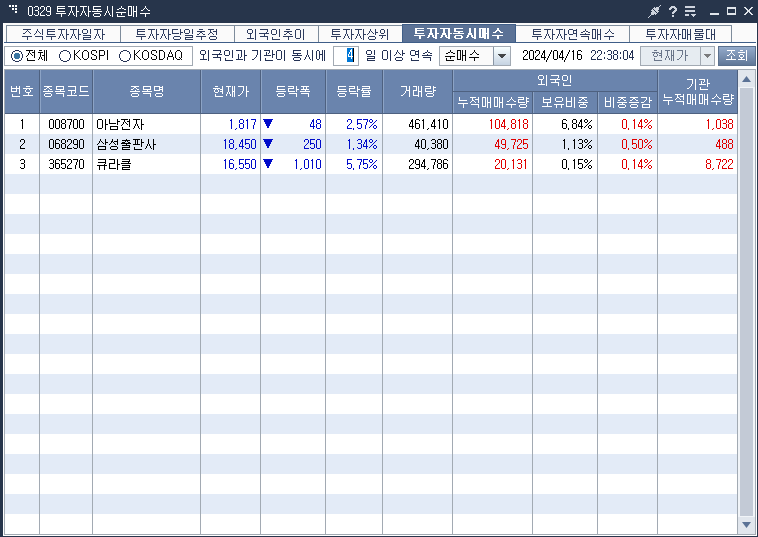The image size is (758, 537).
Task: Select the 전체 radio button
Action: click(17, 56)
